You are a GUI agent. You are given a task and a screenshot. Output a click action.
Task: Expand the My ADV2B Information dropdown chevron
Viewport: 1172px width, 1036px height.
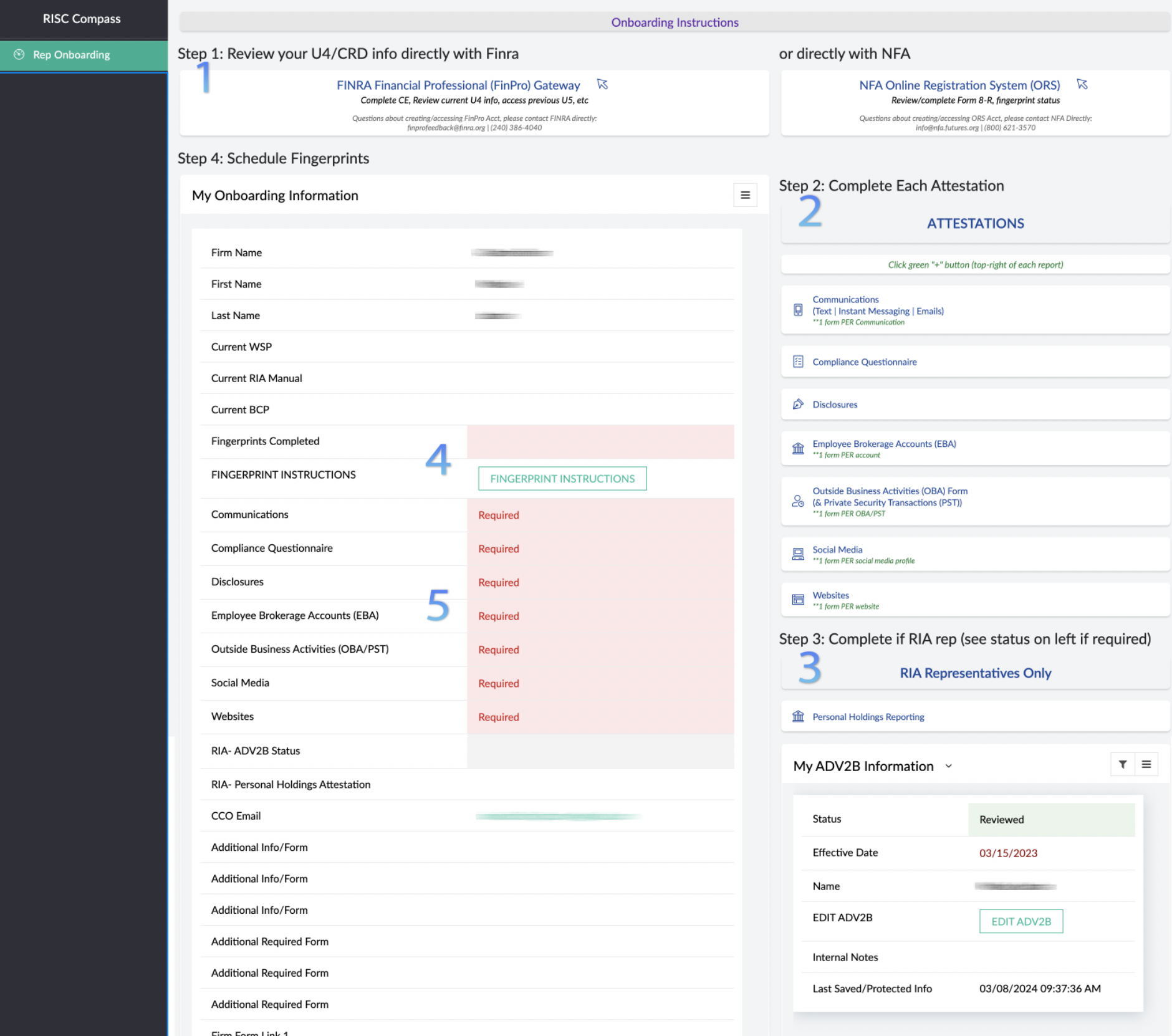(948, 766)
